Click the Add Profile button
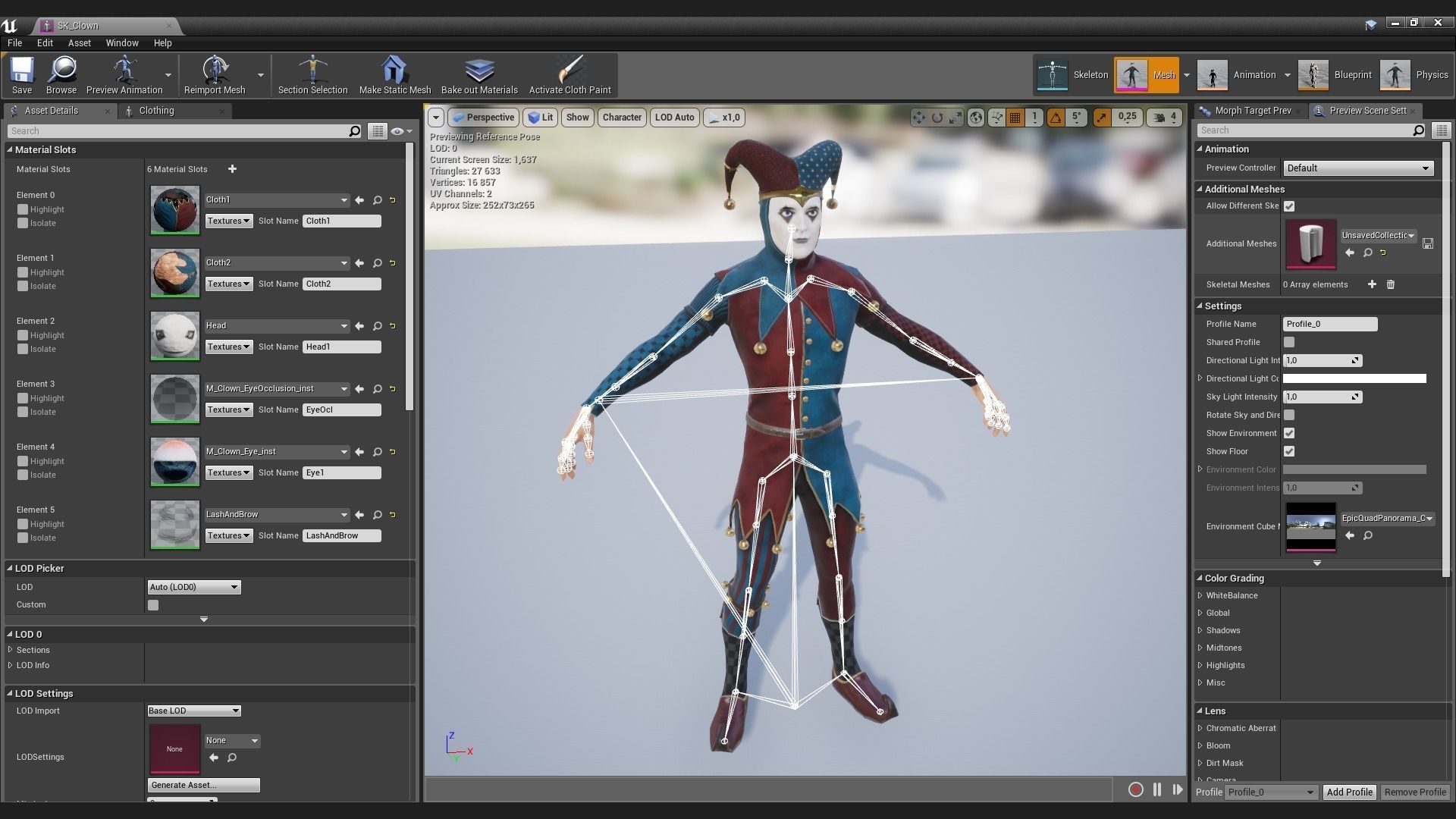 pyautogui.click(x=1349, y=792)
